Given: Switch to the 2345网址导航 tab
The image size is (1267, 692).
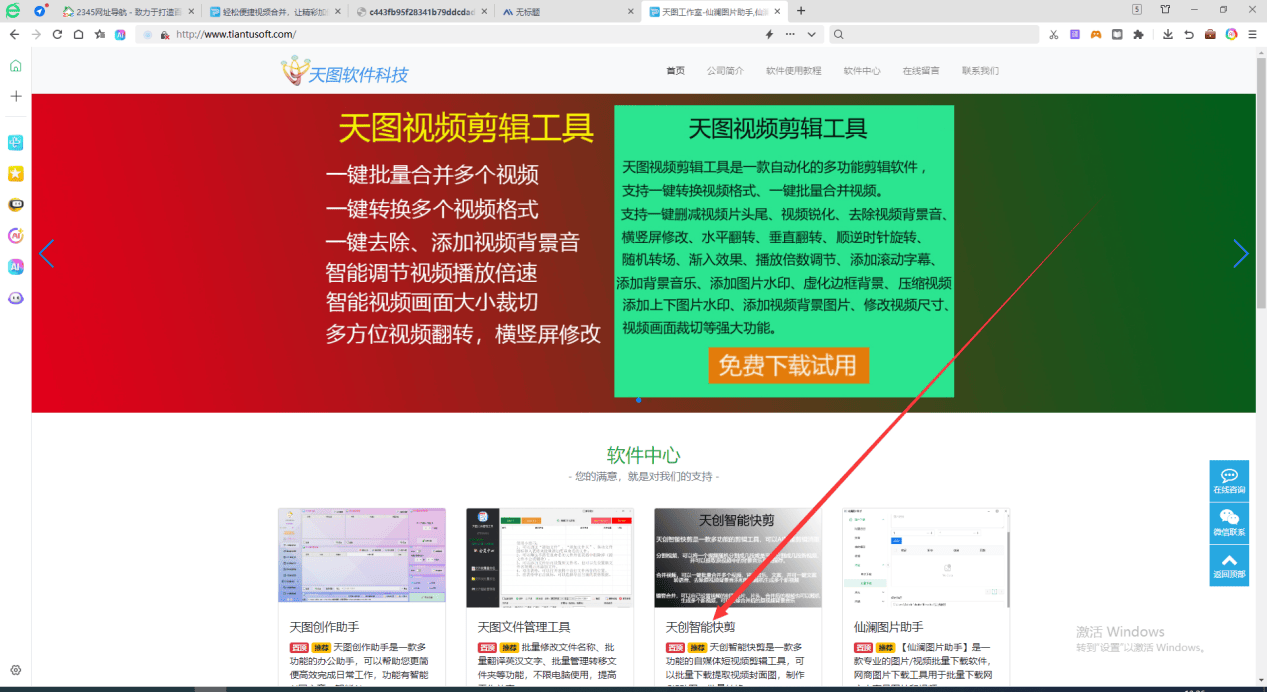Looking at the screenshot, I should coord(128,11).
